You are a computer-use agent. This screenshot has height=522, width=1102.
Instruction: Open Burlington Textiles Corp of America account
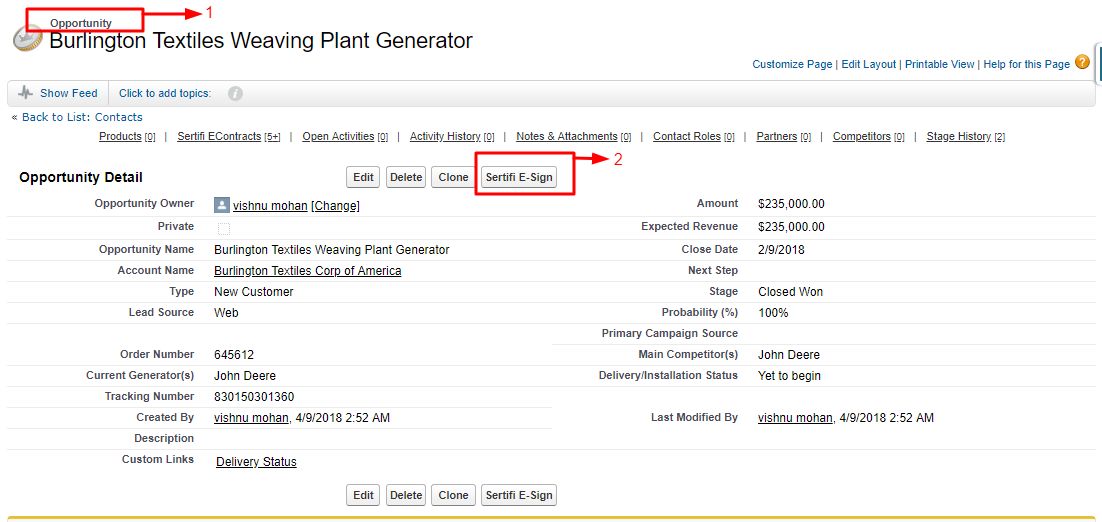(308, 271)
